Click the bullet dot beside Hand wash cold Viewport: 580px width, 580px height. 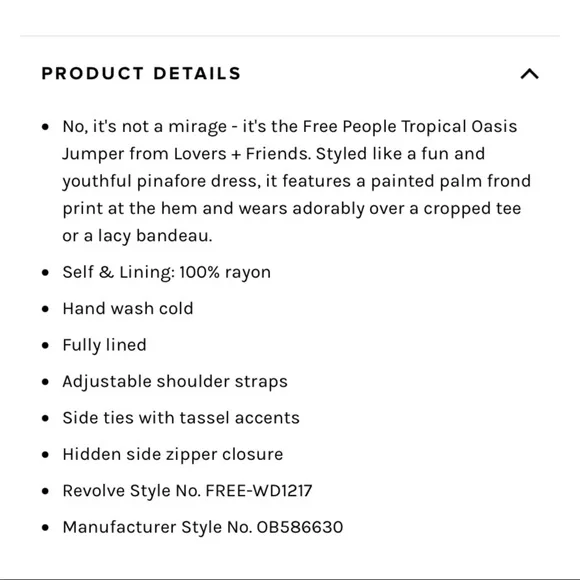(45, 309)
